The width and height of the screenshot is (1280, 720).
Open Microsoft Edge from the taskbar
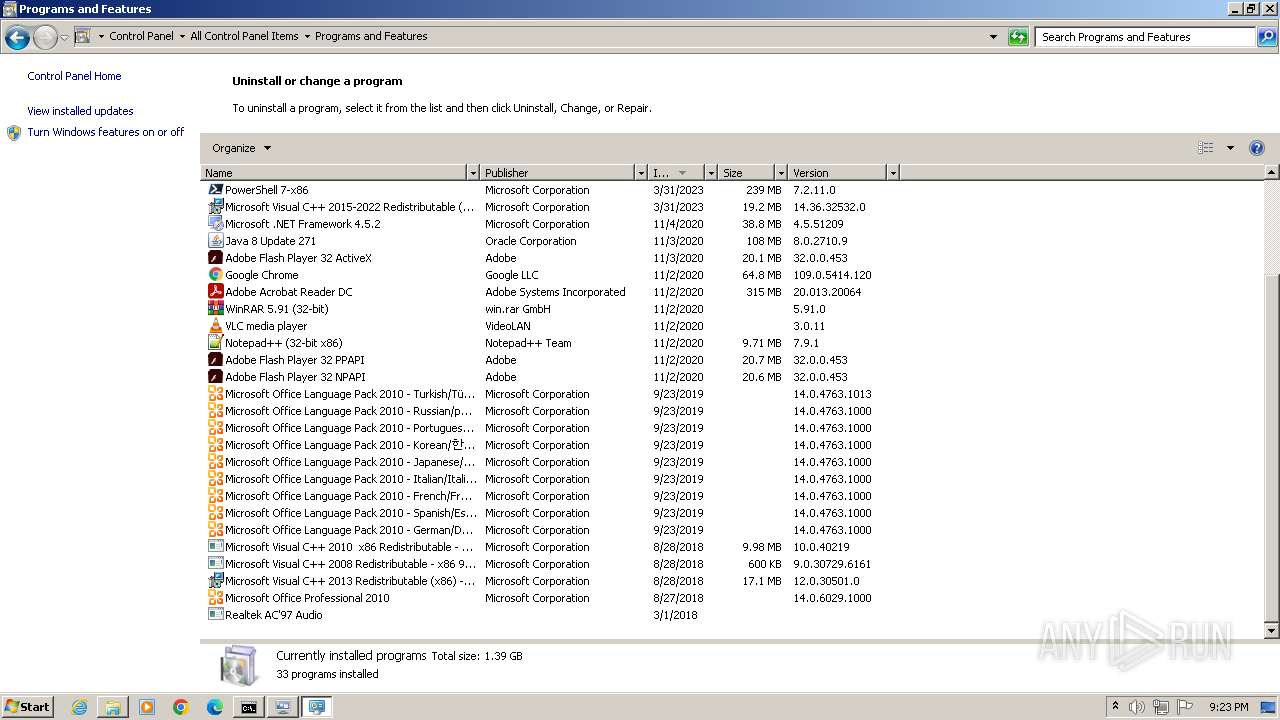215,707
